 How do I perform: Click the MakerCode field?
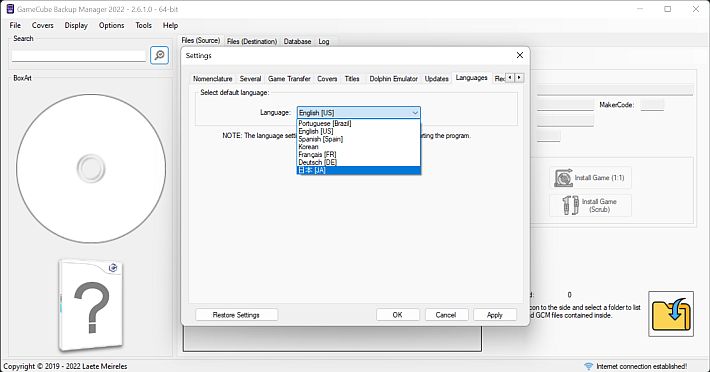[x=652, y=105]
